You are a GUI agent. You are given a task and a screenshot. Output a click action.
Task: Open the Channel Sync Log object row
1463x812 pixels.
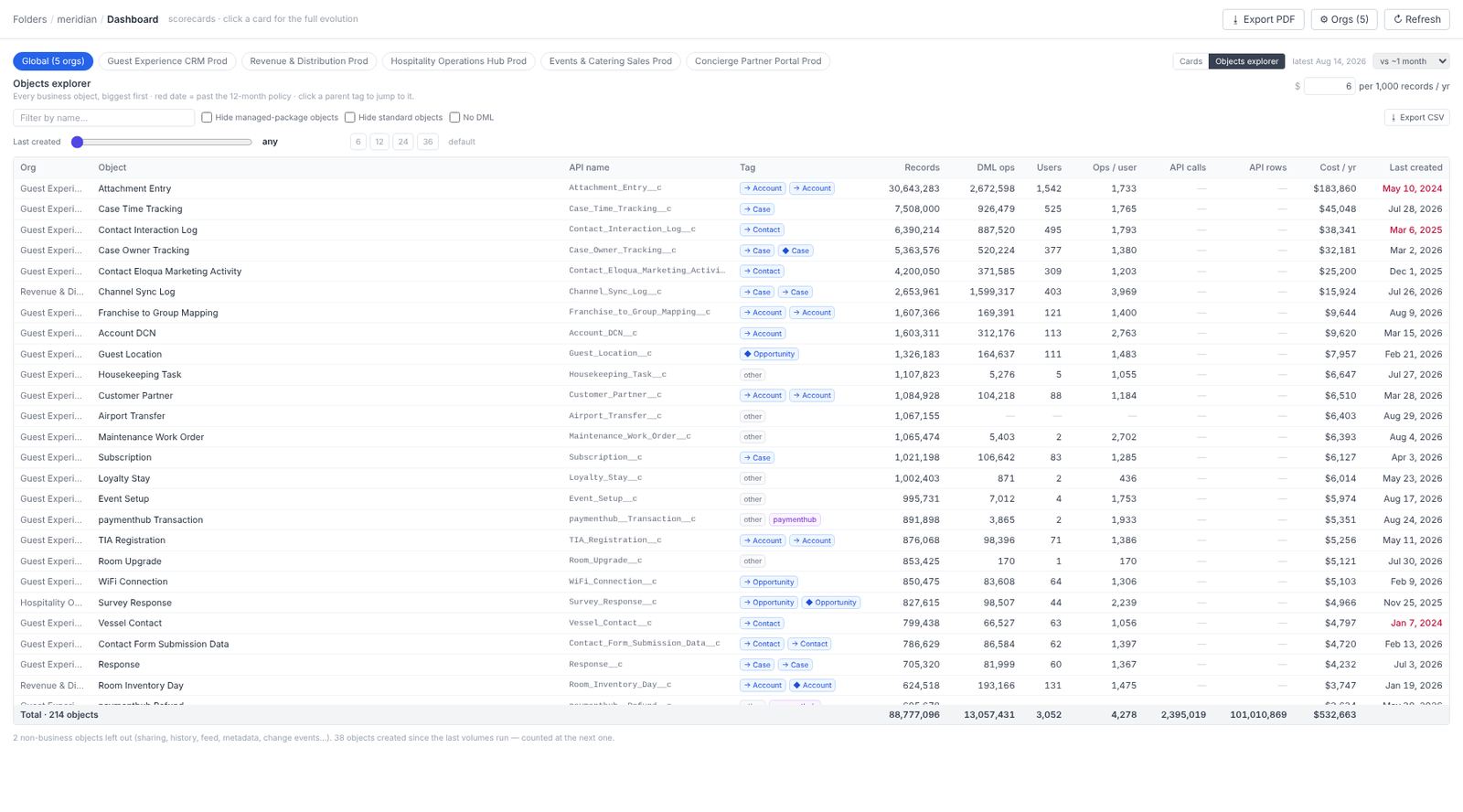point(731,292)
